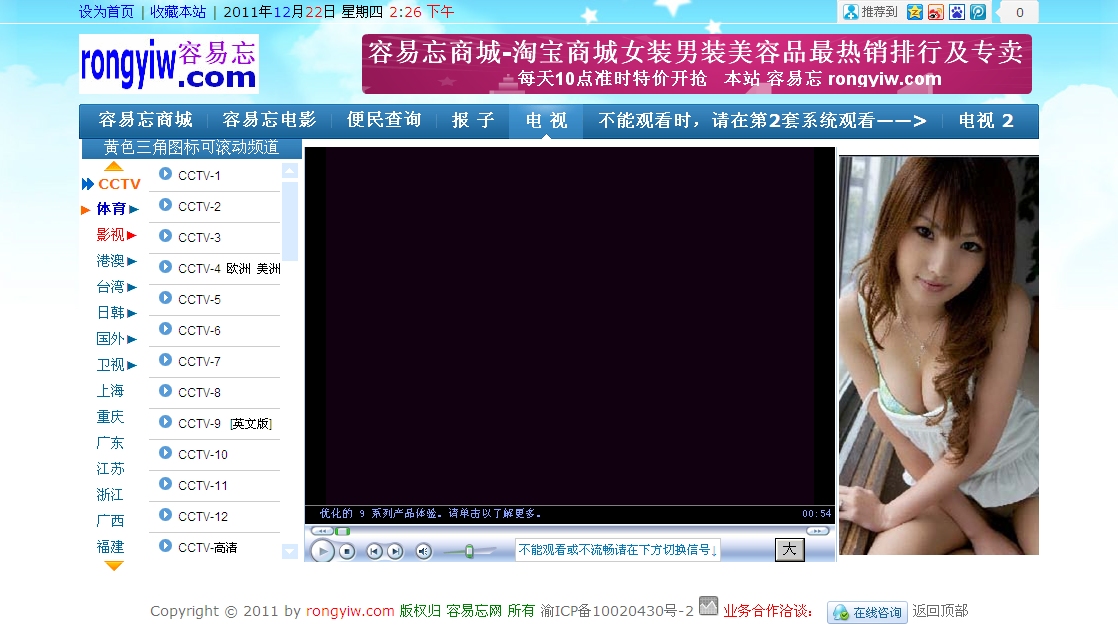
Task: Share to Sina Weibo icon
Action: coord(935,12)
